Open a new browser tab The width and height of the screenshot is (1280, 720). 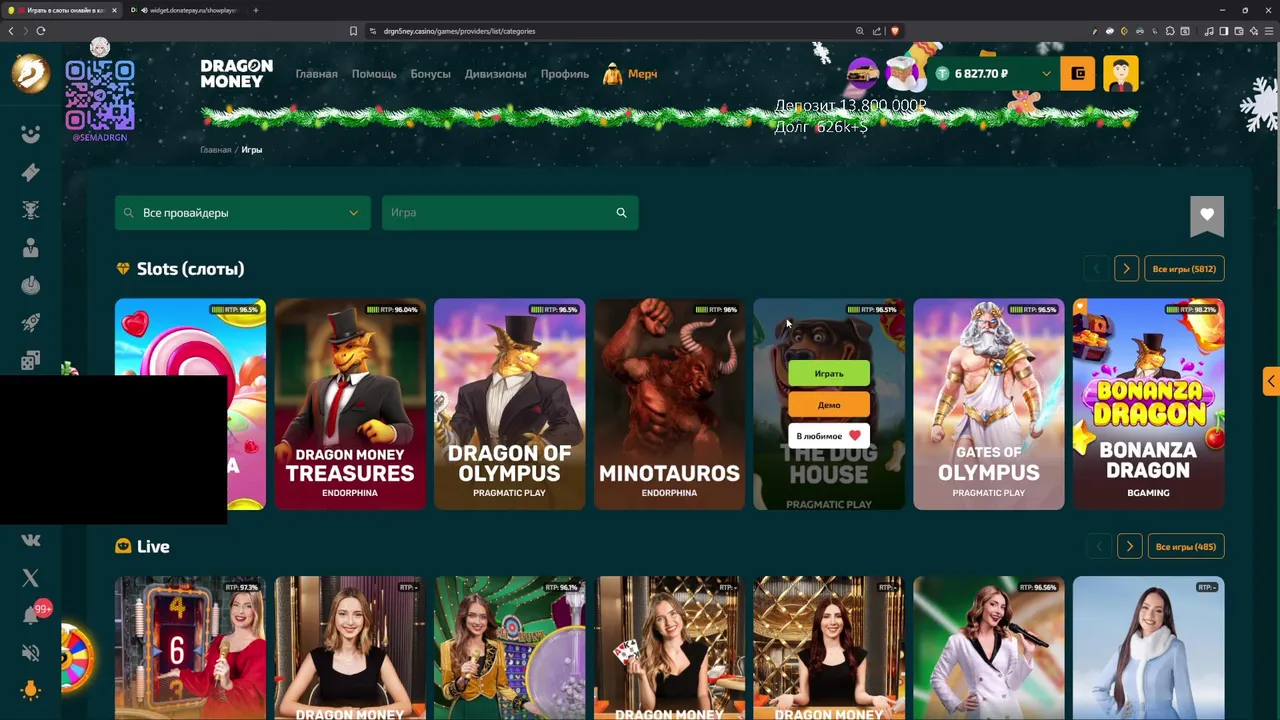(256, 10)
